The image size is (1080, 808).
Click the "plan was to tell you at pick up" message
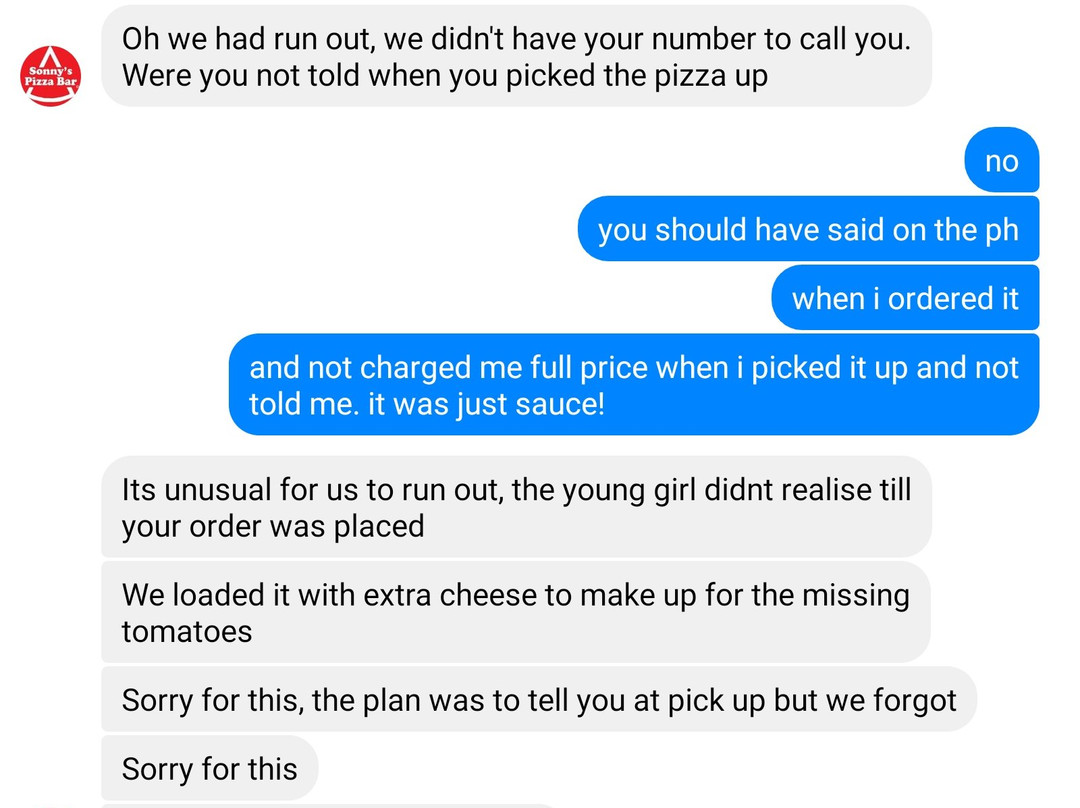(x=538, y=700)
